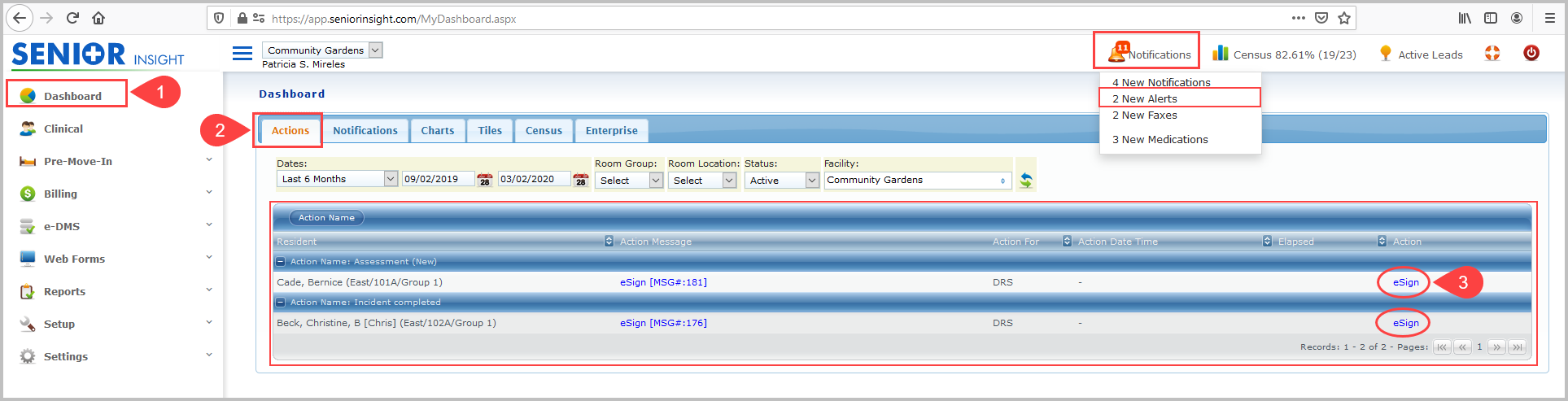
Task: Open the end date calendar icon
Action: pyautogui.click(x=581, y=180)
